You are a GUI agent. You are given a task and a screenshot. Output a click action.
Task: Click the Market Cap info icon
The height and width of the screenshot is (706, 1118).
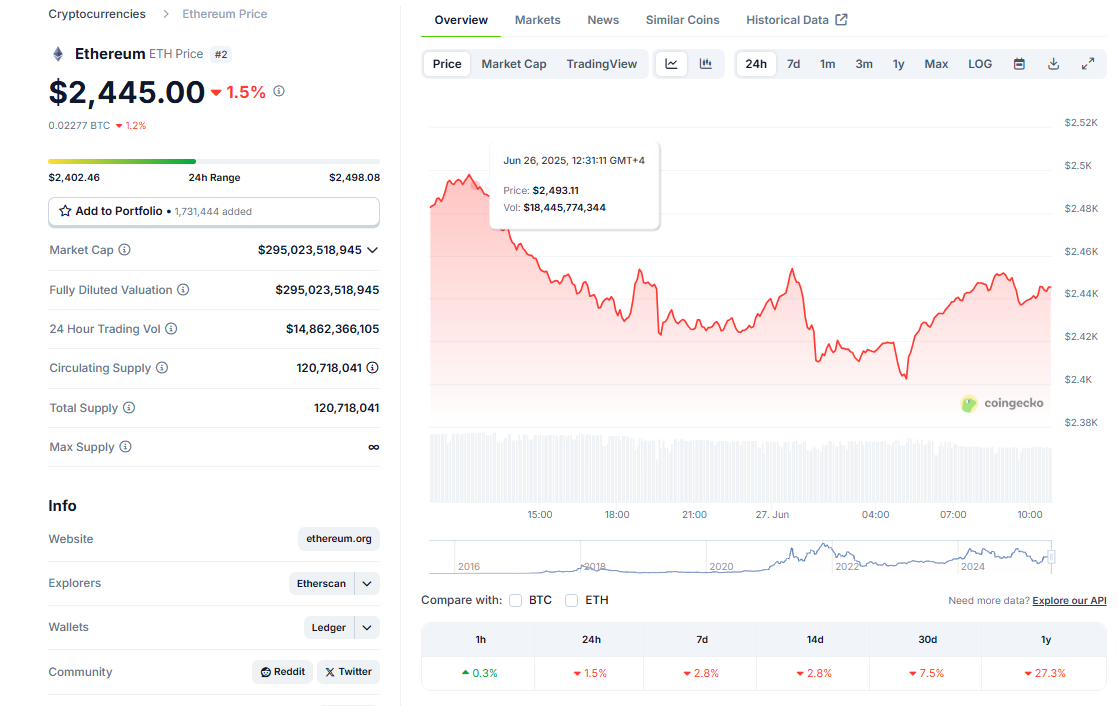(124, 250)
